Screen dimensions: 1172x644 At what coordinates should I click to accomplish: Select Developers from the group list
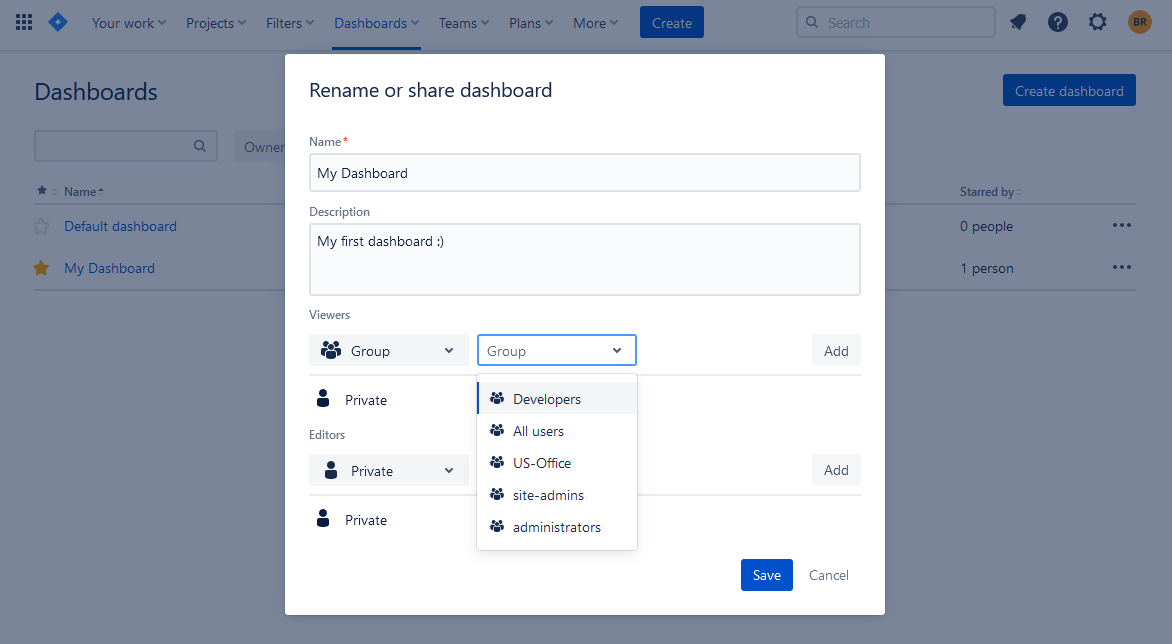pyautogui.click(x=547, y=399)
